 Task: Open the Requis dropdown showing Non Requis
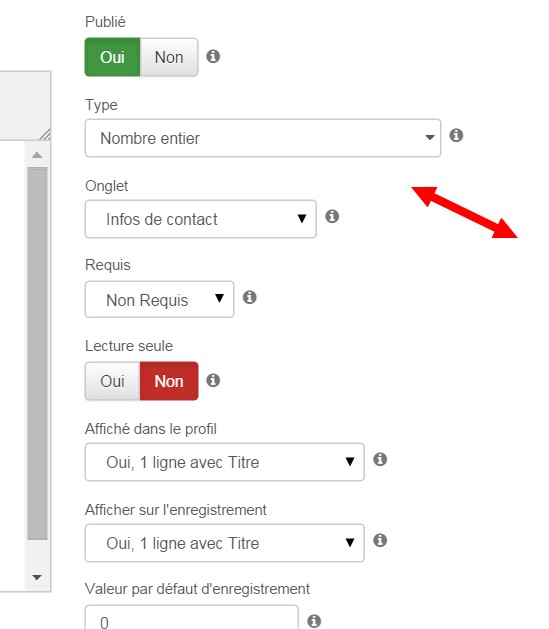pos(159,300)
